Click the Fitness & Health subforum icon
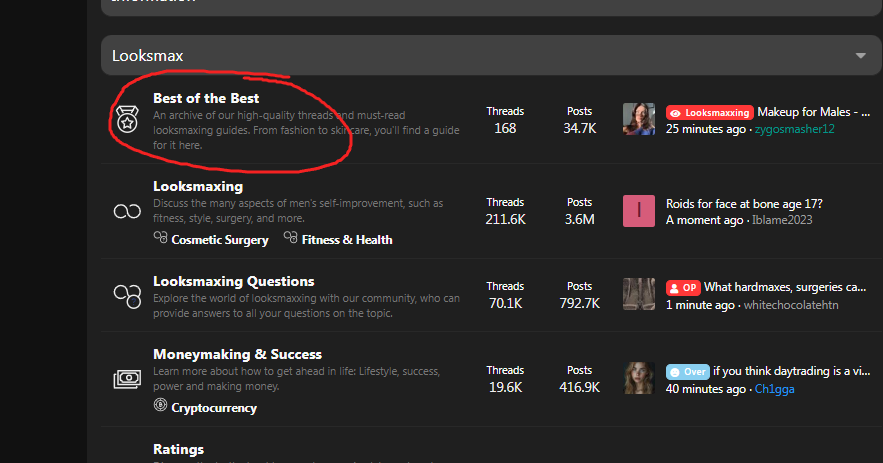The height and width of the screenshot is (463, 883). (291, 239)
